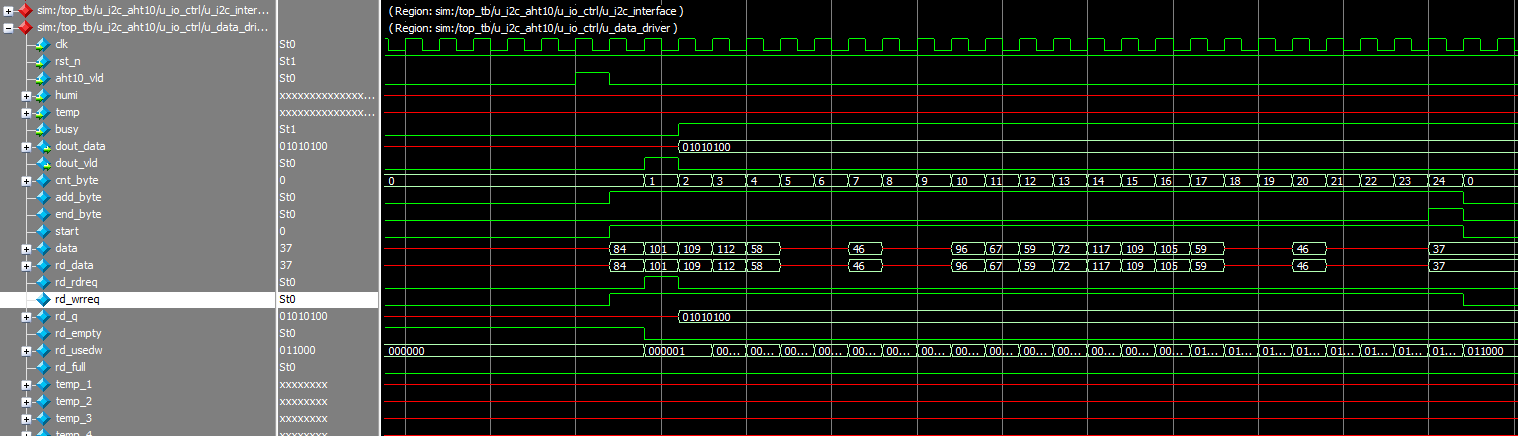Click the 84 segment on rd_data waveform
The width and height of the screenshot is (1518, 436).
(x=626, y=265)
